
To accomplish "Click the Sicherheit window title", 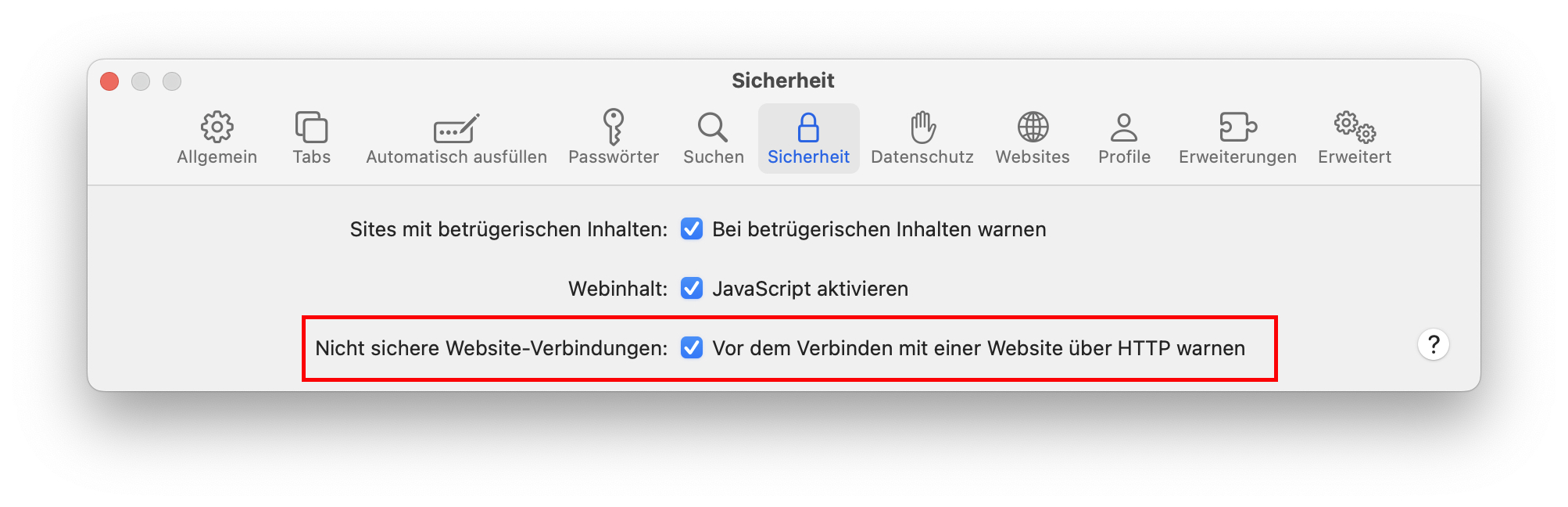I will point(782,81).
